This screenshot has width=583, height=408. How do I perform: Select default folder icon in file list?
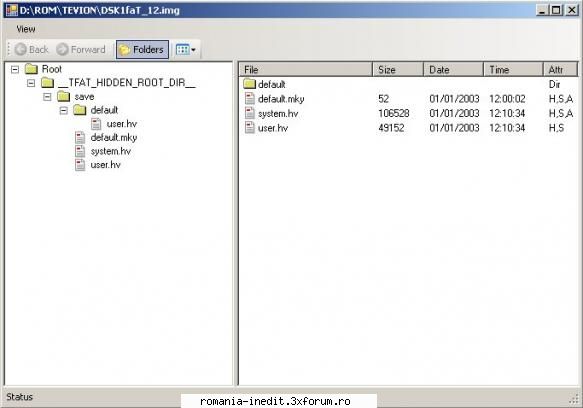[249, 84]
